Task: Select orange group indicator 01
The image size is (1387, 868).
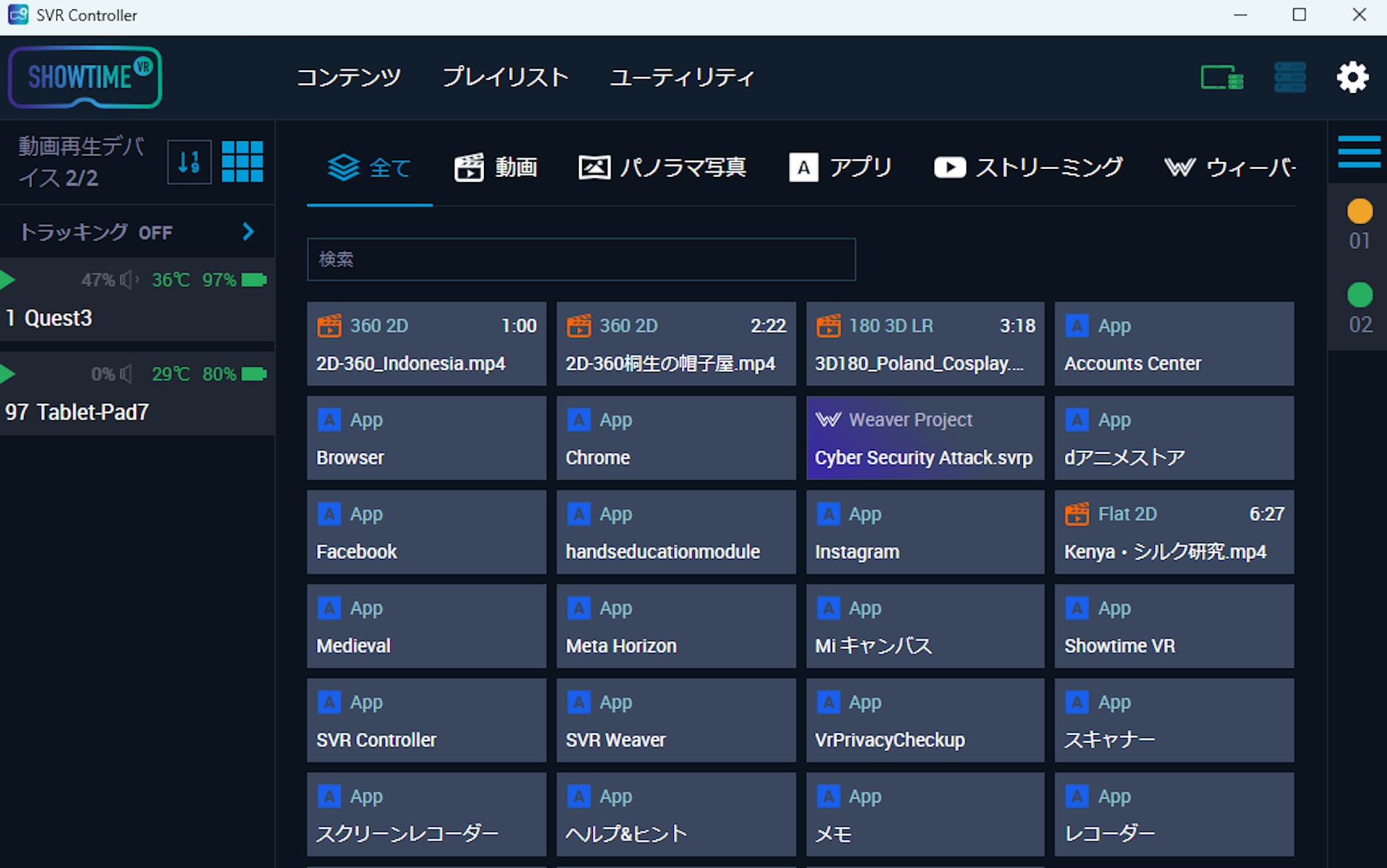Action: coord(1360,212)
